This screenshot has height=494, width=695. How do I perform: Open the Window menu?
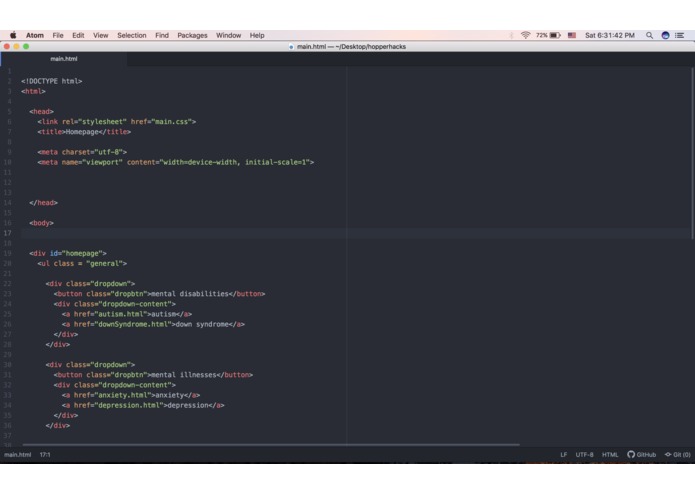coord(228,35)
